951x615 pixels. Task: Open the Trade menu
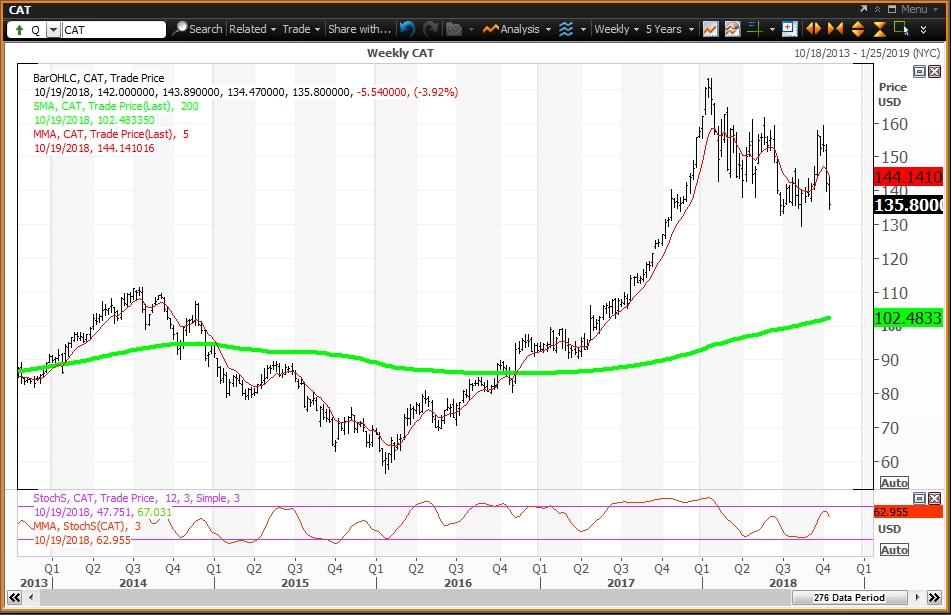coord(301,29)
